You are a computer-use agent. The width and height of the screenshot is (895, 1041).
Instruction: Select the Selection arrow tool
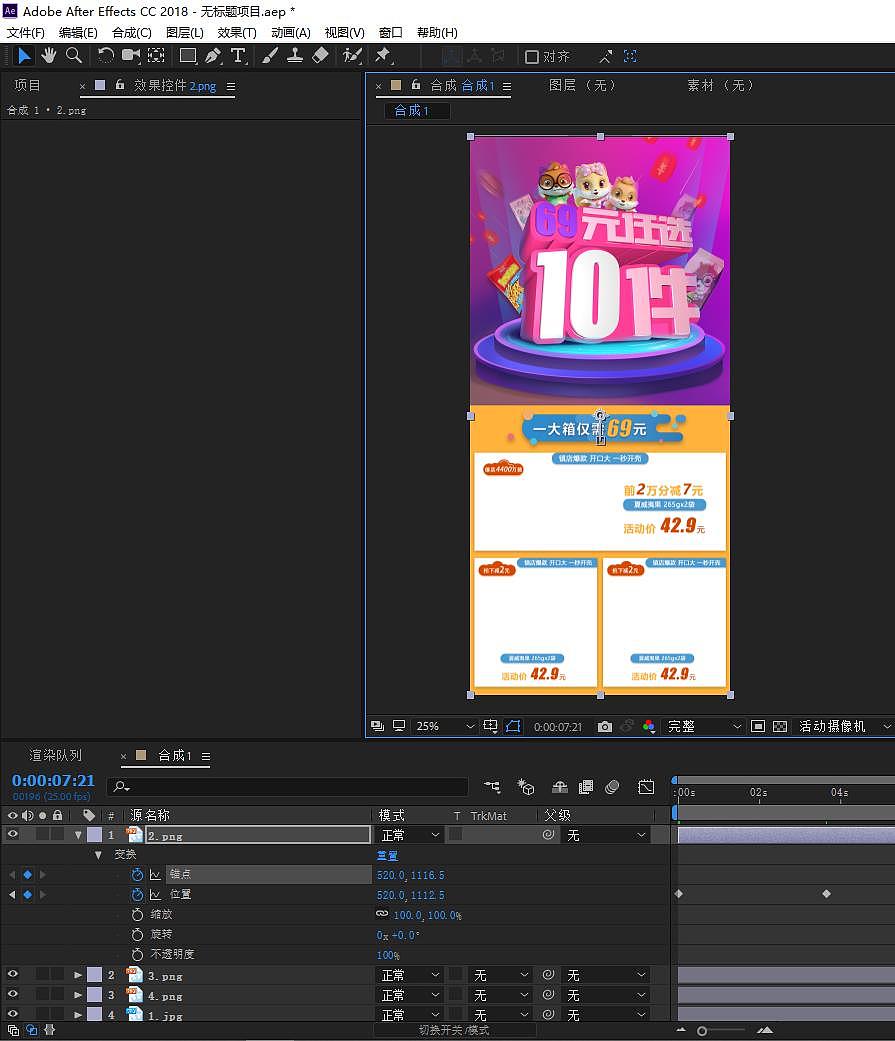click(24, 56)
